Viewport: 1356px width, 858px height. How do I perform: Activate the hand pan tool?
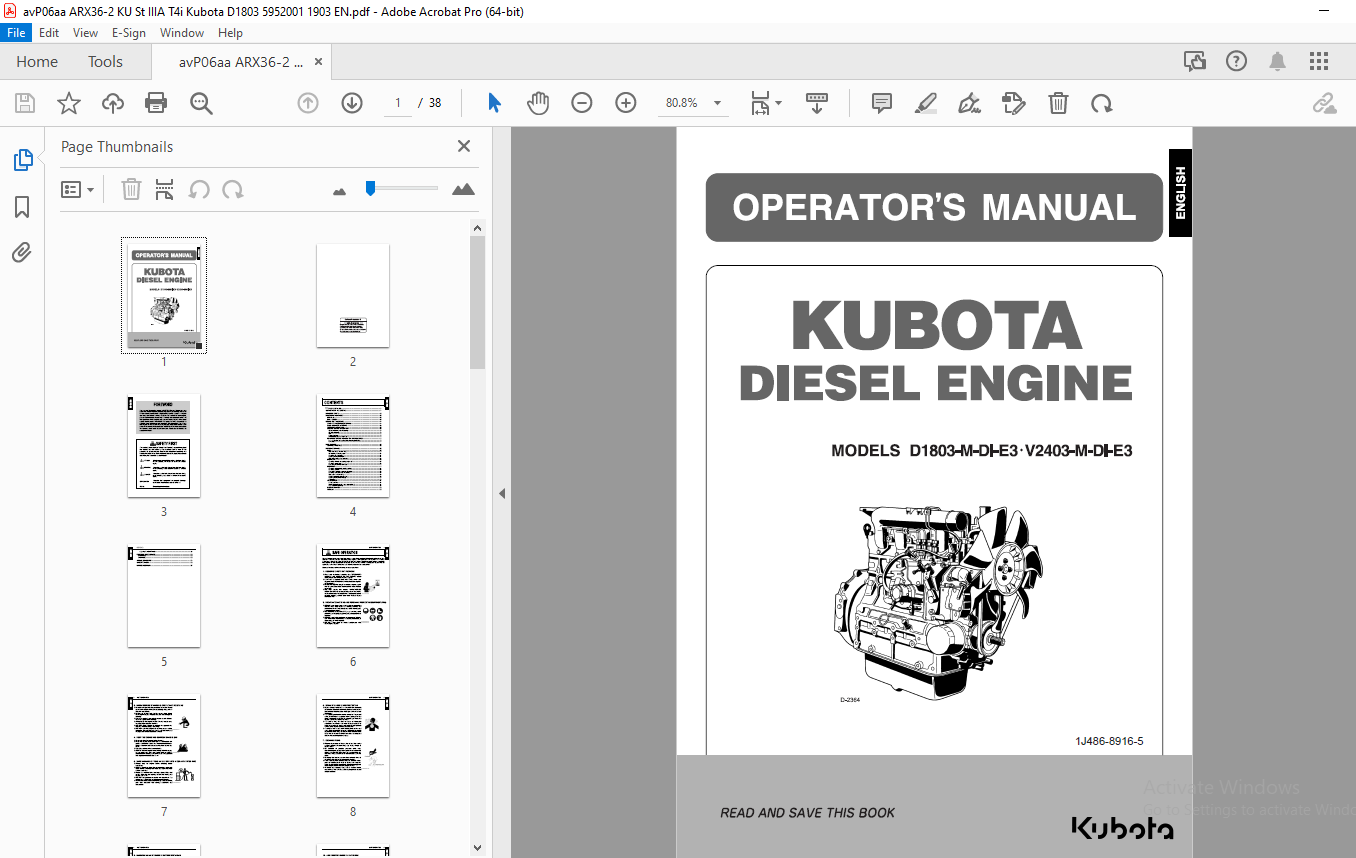(538, 103)
